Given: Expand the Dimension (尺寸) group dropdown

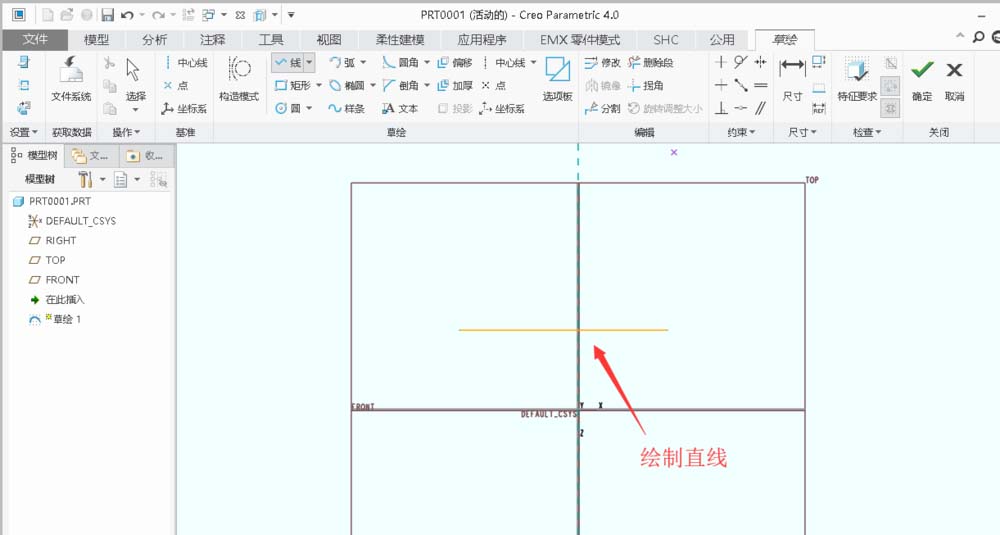Looking at the screenshot, I should (x=802, y=132).
